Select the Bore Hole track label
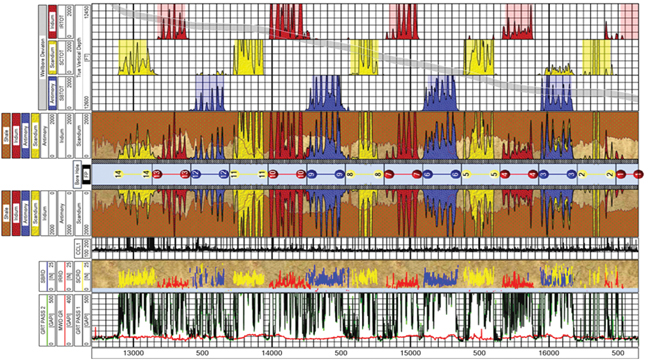650x360 pixels. (x=77, y=174)
